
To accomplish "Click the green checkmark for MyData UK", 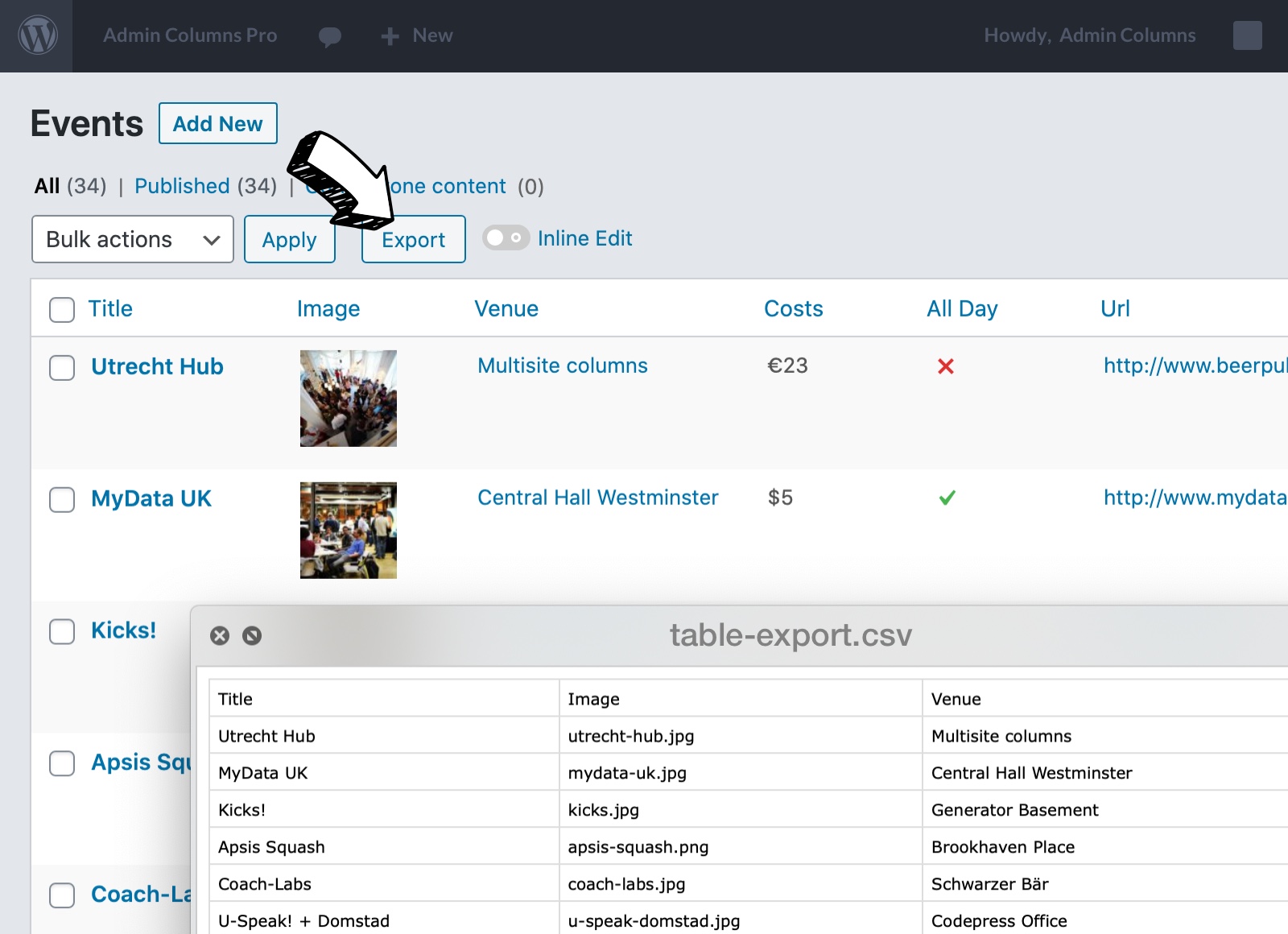I will click(x=947, y=498).
